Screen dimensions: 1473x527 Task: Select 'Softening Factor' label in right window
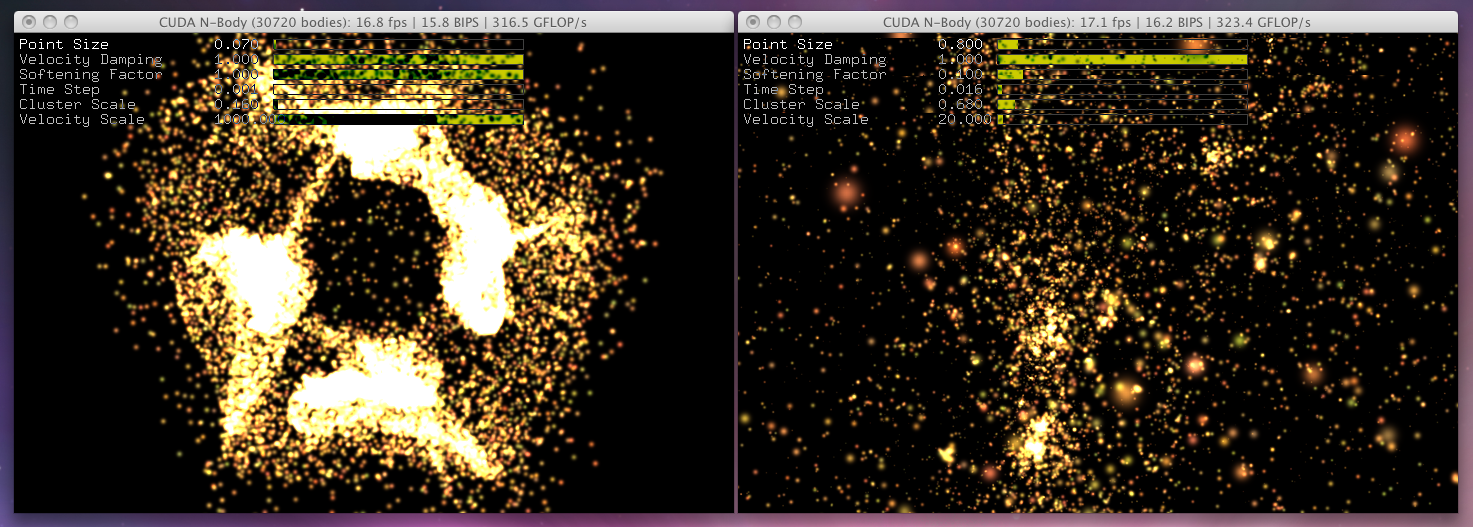(x=815, y=75)
